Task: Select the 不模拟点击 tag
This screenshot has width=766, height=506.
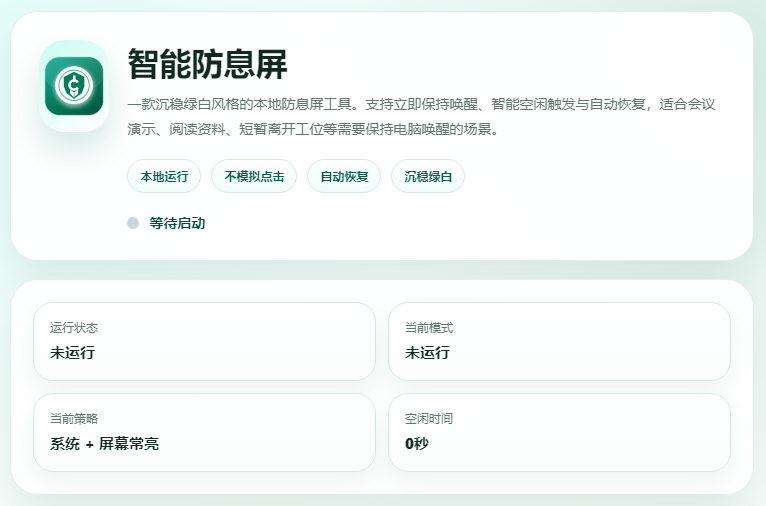Action: [x=254, y=176]
